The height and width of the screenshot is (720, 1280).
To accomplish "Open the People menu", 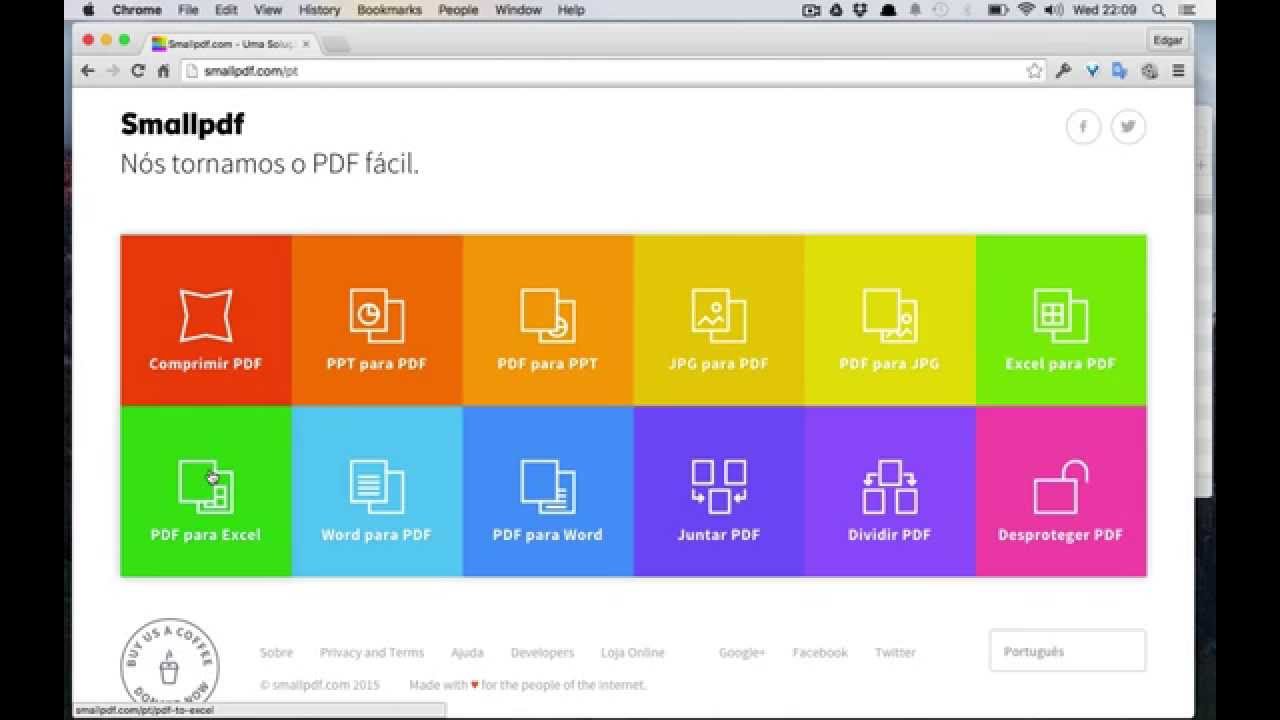I will click(x=458, y=10).
